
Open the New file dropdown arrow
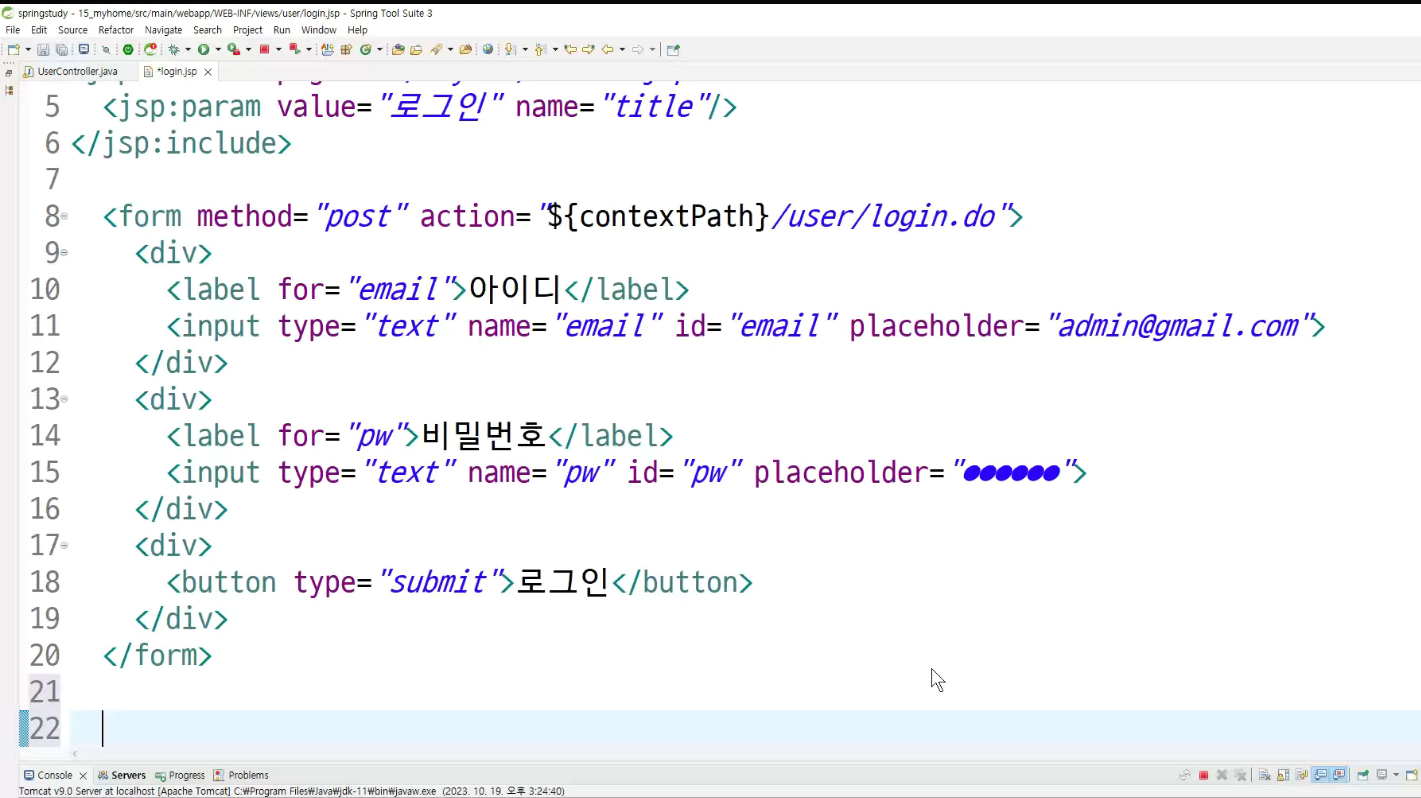click(28, 49)
